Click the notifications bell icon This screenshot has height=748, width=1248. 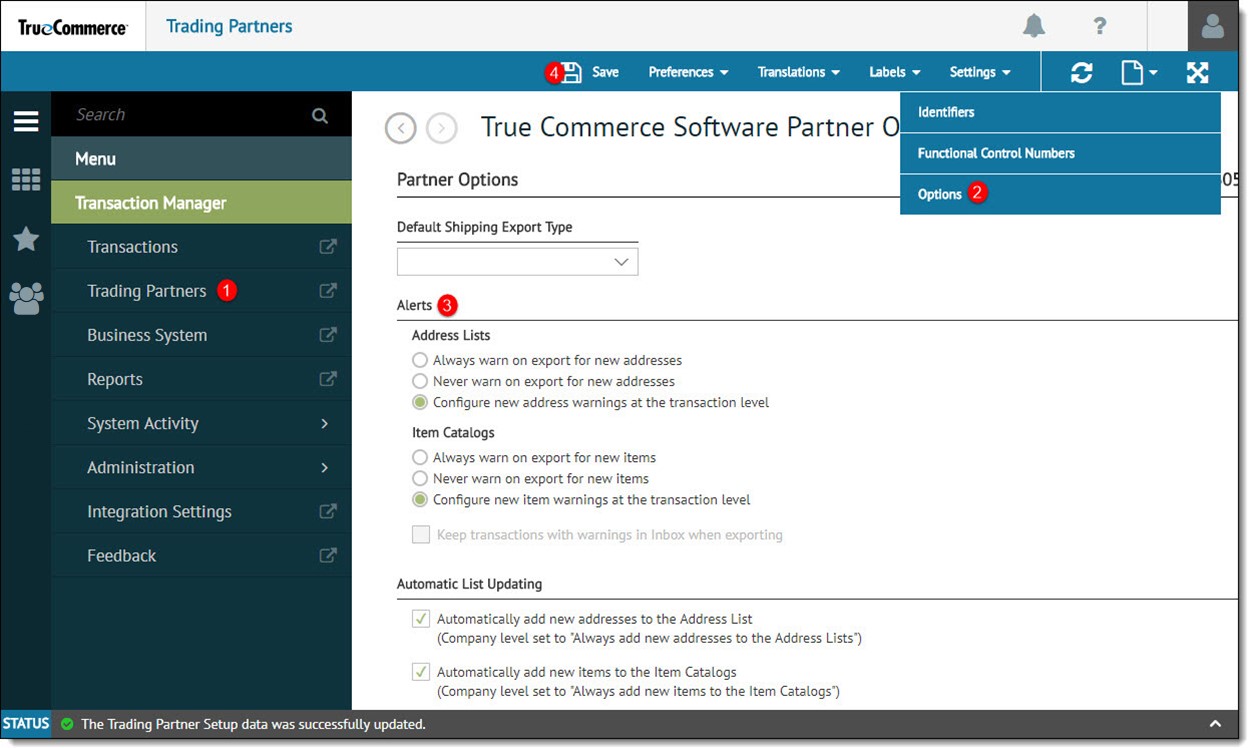tap(1034, 26)
